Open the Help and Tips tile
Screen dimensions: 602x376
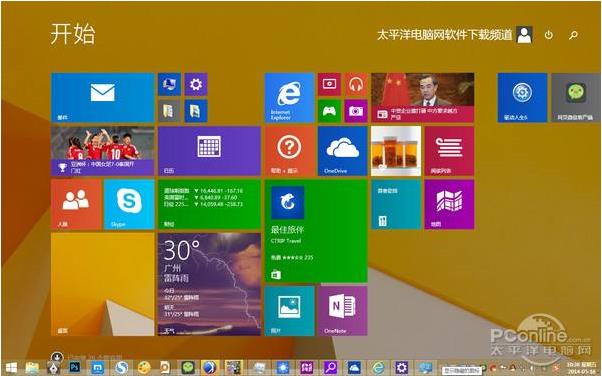[x=289, y=151]
